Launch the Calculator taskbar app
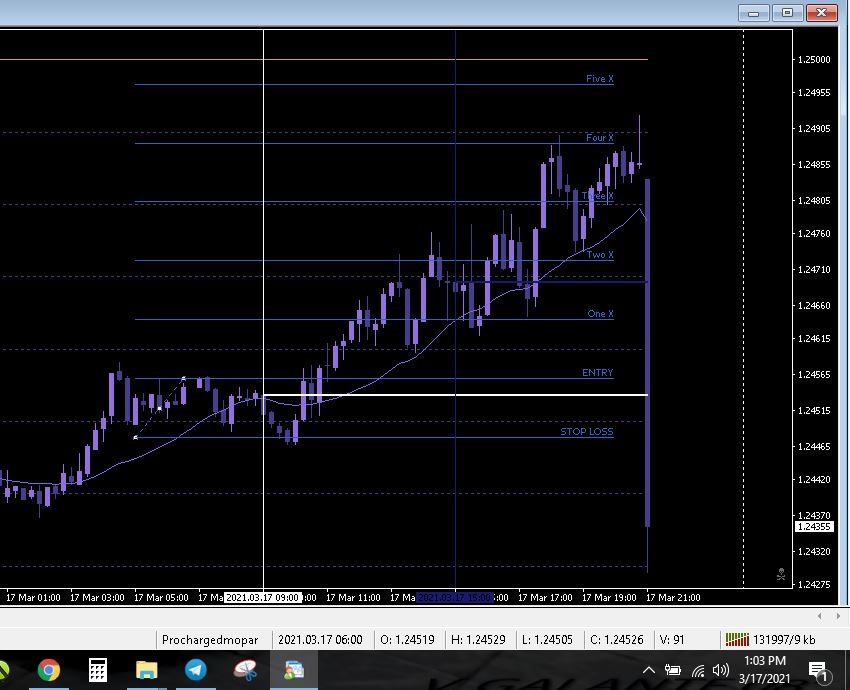This screenshot has height=690, width=850. click(98, 670)
